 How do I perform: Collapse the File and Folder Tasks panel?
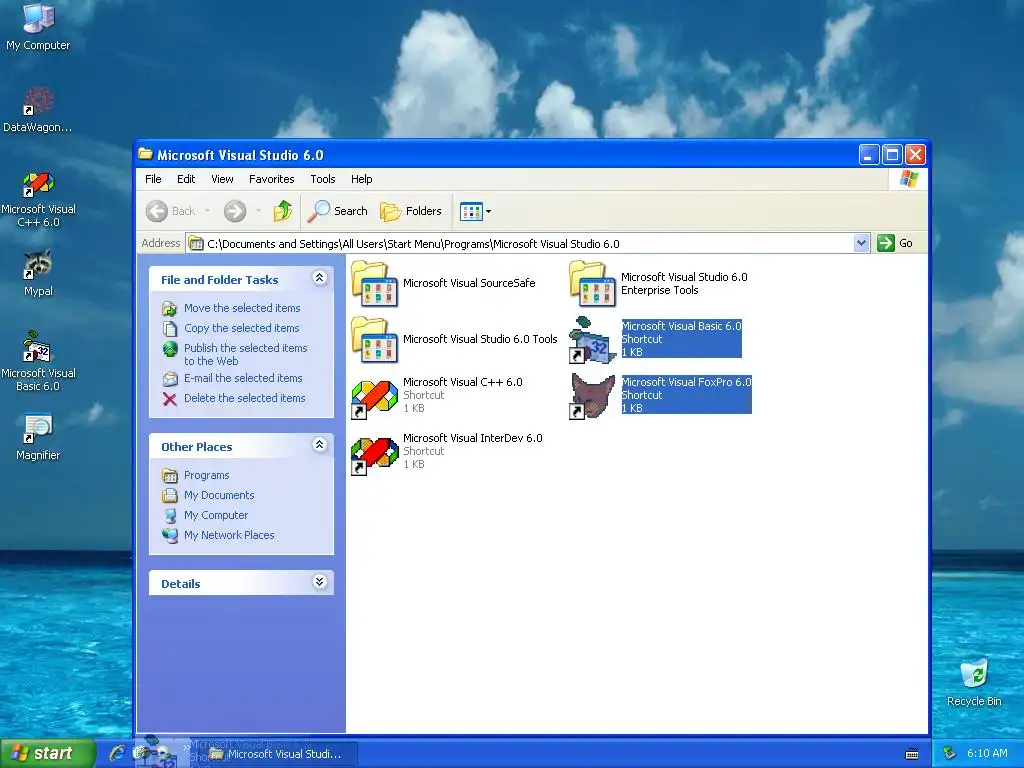[x=319, y=278]
